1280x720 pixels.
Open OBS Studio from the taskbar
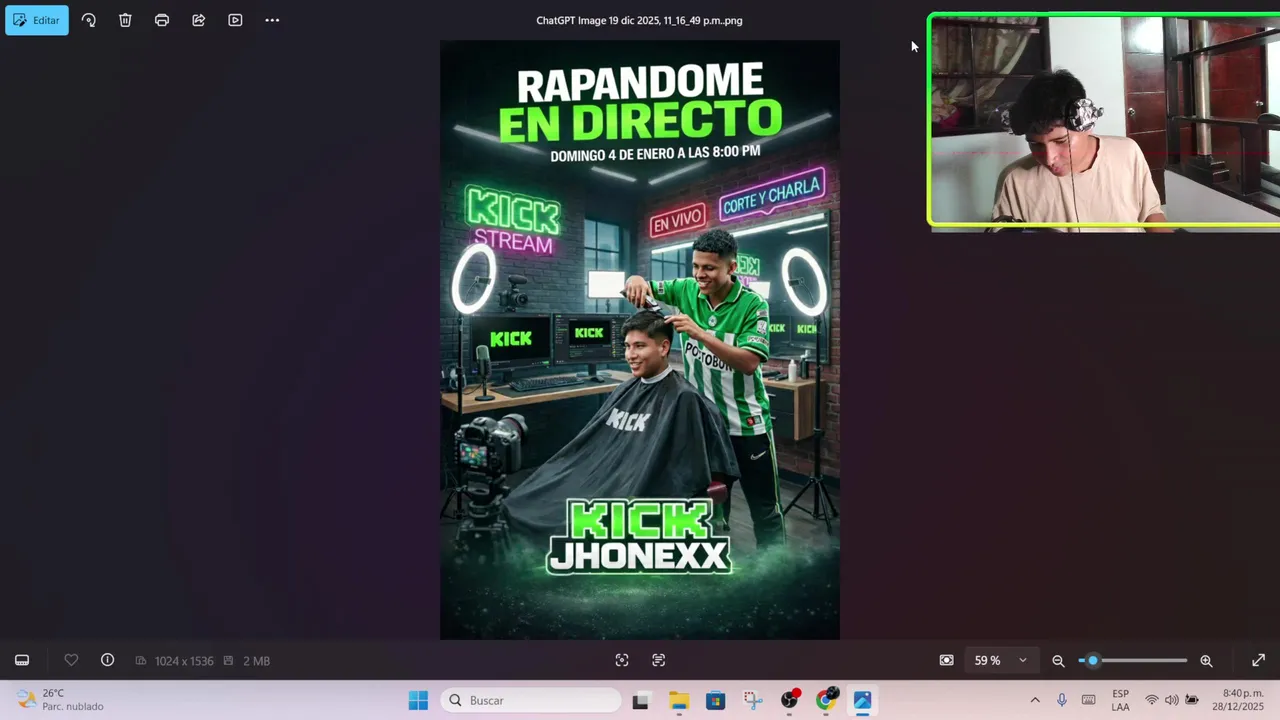point(790,700)
